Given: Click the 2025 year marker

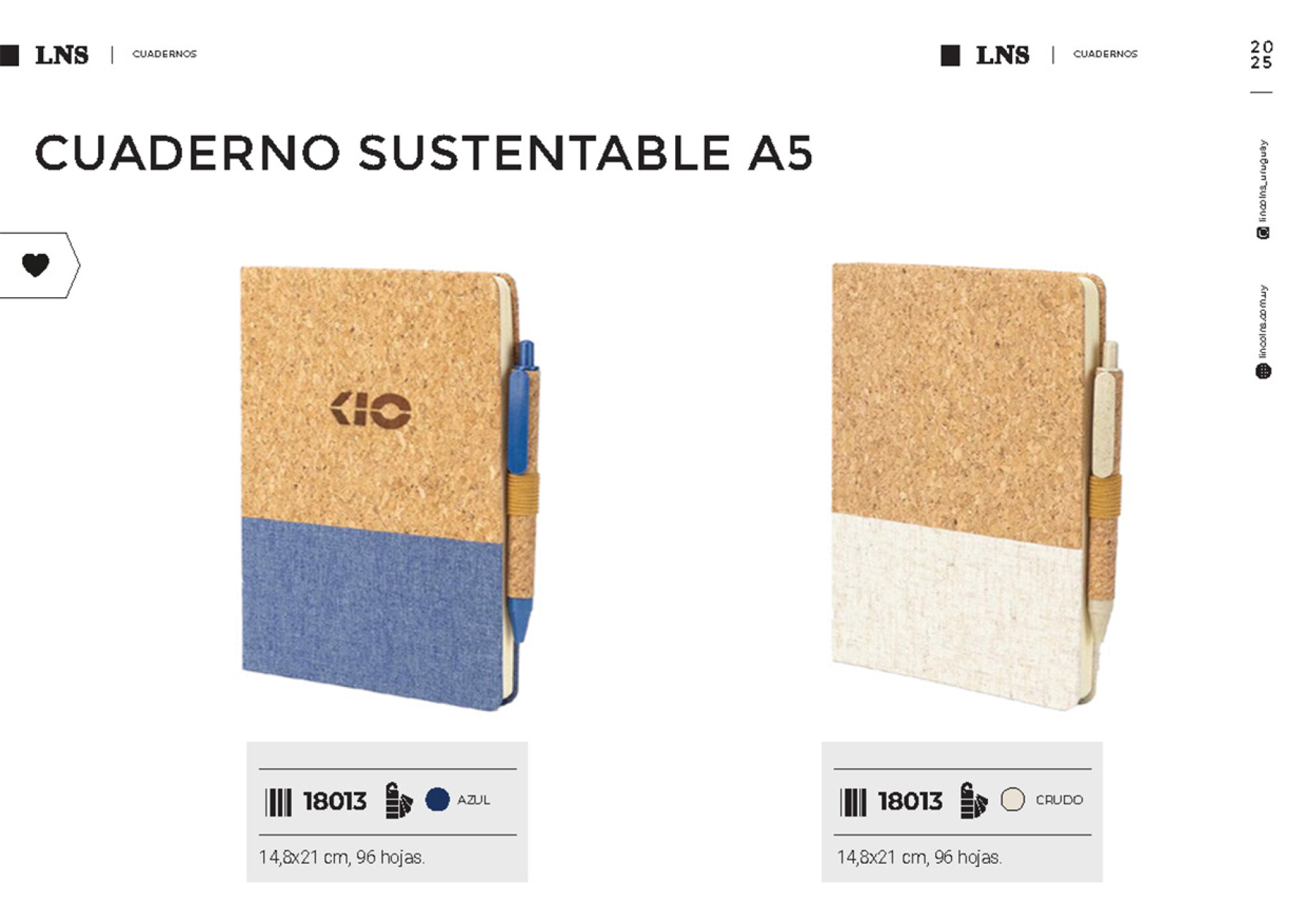Looking at the screenshot, I should tap(1262, 55).
